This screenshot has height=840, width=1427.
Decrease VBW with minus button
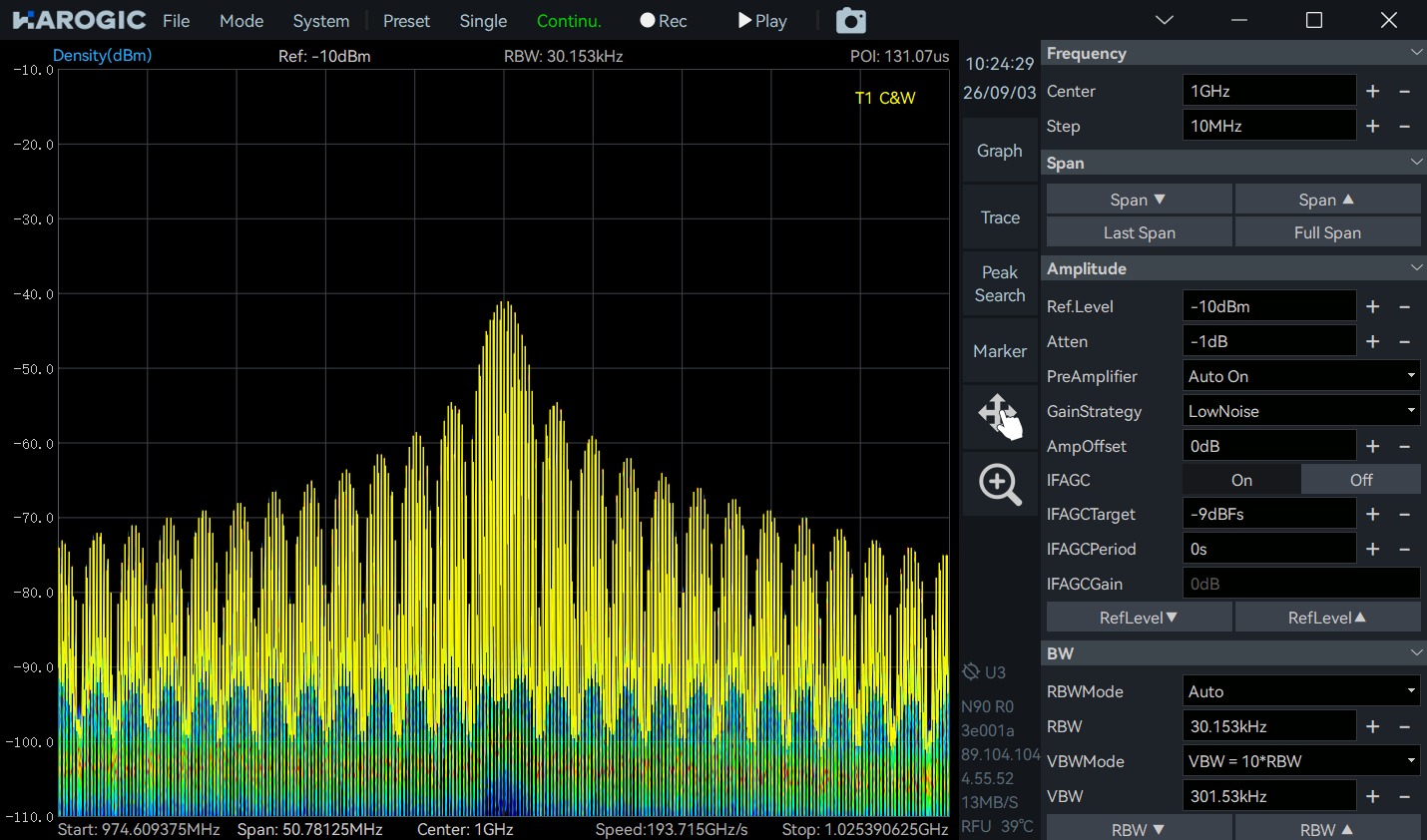pyautogui.click(x=1404, y=796)
